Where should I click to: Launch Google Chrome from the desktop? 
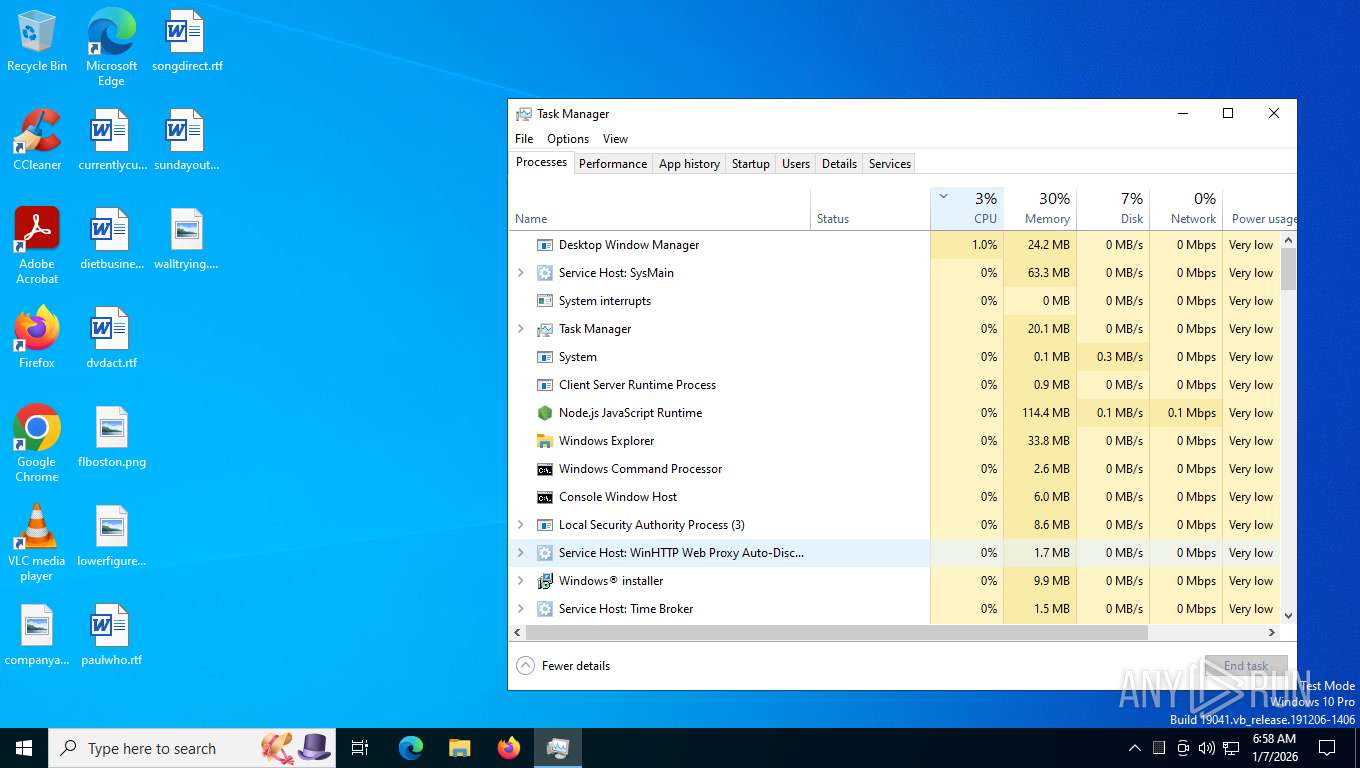[x=37, y=444]
